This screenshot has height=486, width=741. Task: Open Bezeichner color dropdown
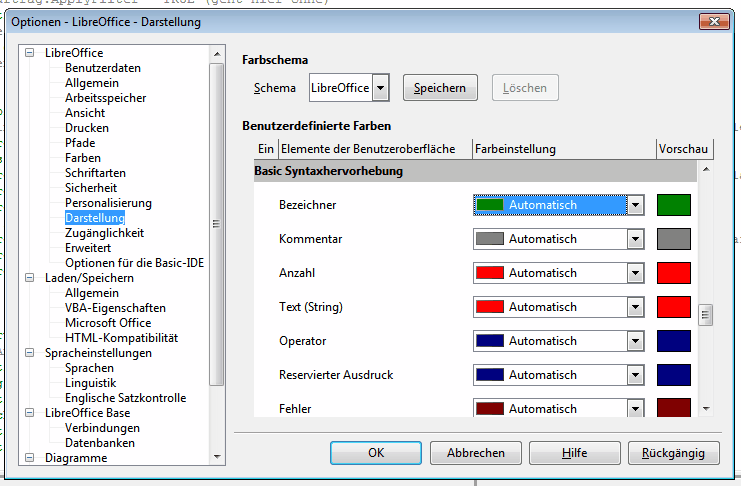[636, 205]
